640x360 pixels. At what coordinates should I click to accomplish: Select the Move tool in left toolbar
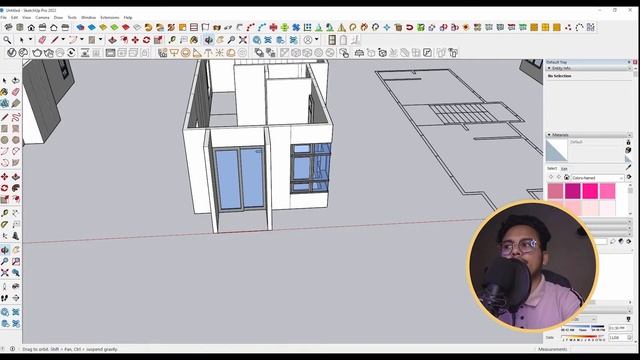click(4, 177)
